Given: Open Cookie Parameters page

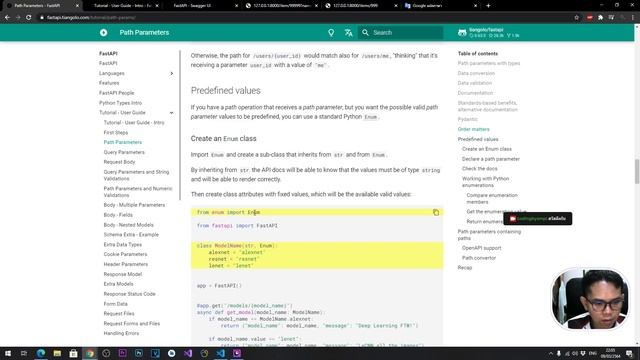Looking at the screenshot, I should (x=125, y=254).
